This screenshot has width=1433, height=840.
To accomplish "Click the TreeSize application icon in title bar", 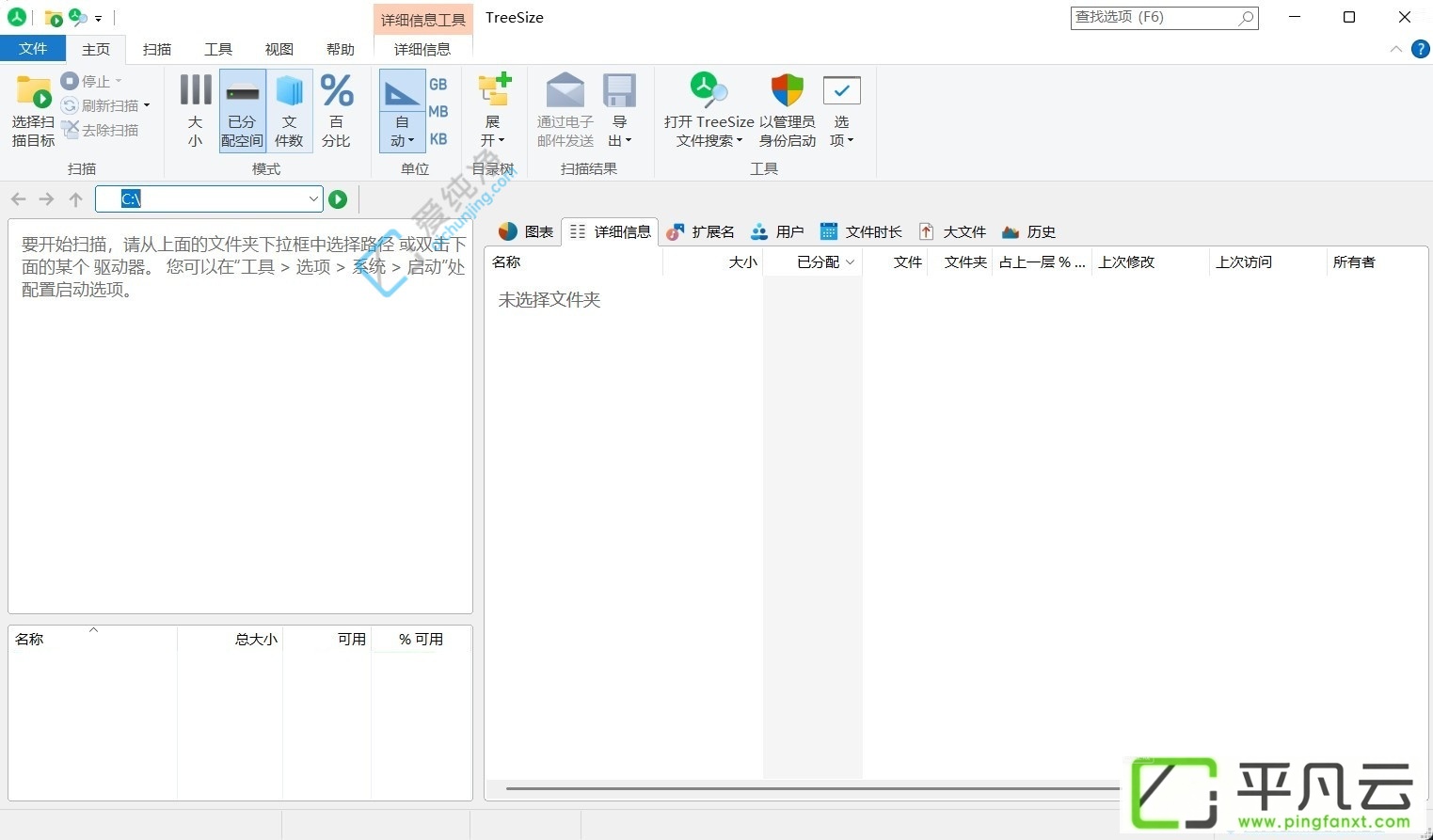I will [17, 17].
